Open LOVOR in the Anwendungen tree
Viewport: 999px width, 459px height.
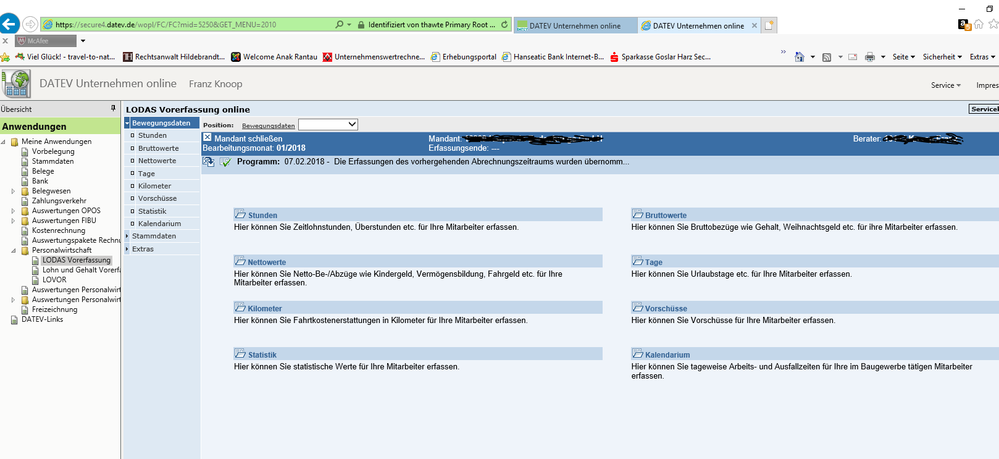(54, 280)
